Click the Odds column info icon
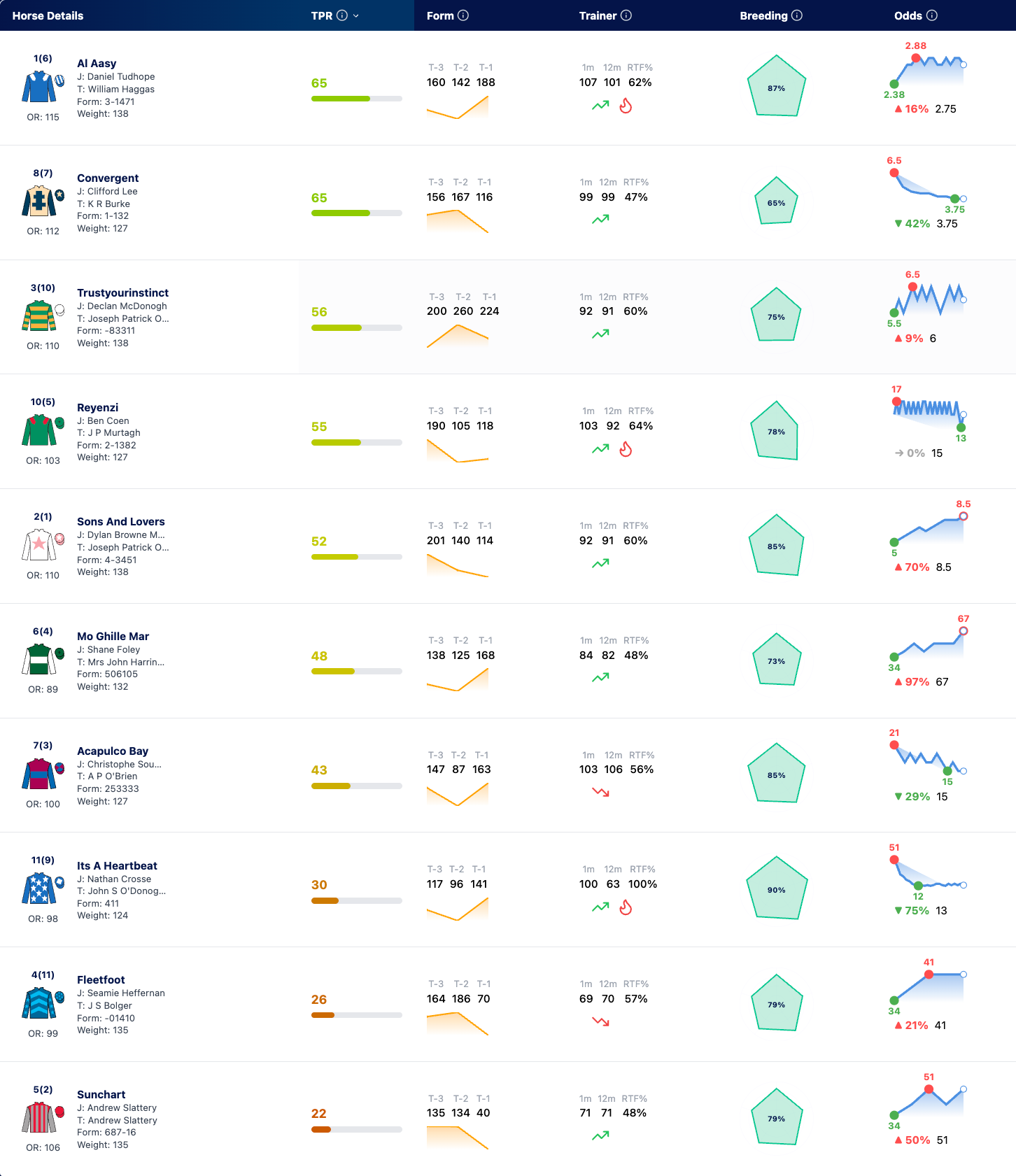This screenshot has height=1176, width=1016. click(932, 15)
